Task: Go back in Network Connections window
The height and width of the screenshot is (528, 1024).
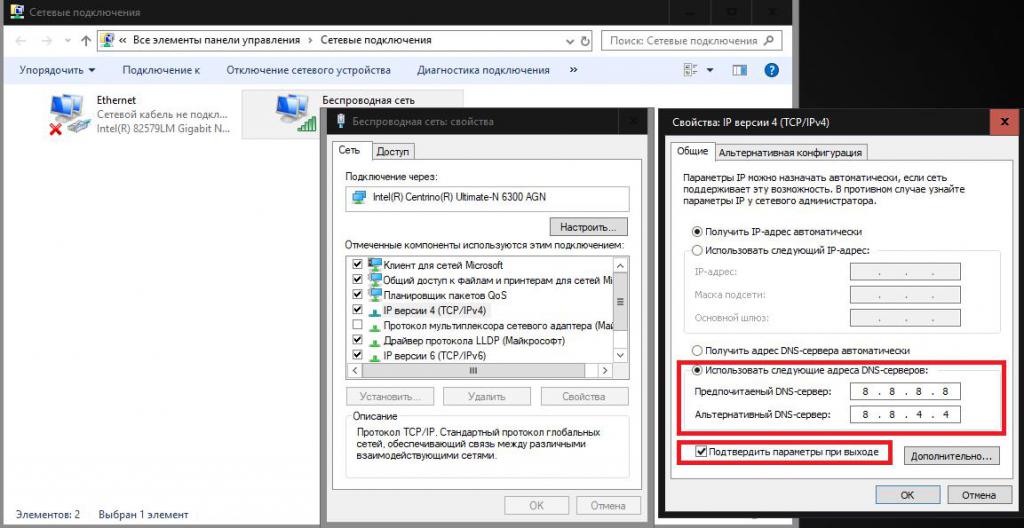Action: point(20,41)
